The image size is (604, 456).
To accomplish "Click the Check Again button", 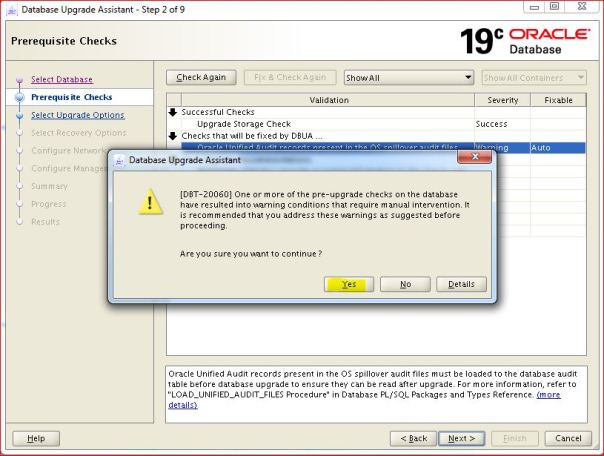I will tap(201, 77).
